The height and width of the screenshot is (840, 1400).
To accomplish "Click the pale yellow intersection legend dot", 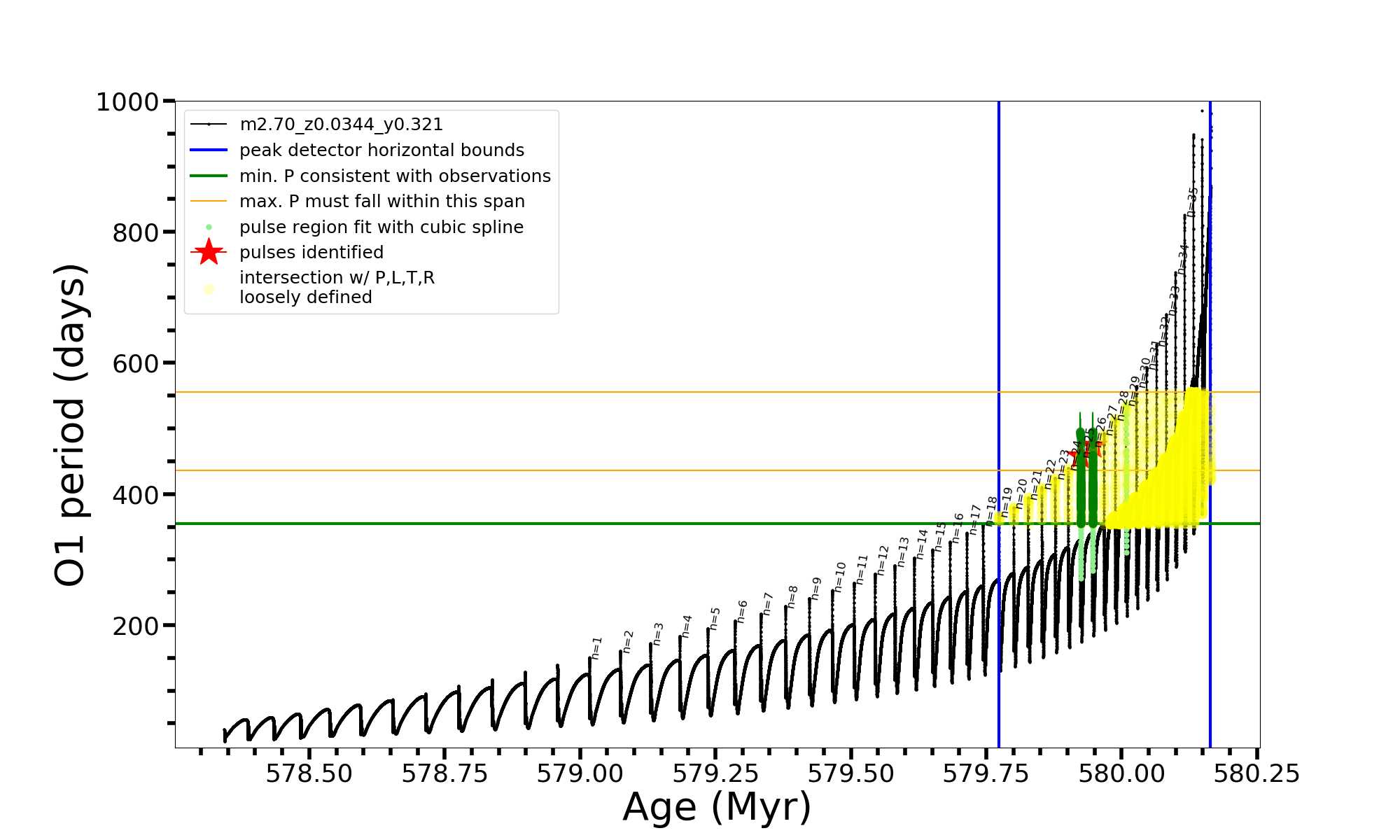I will coord(209,289).
